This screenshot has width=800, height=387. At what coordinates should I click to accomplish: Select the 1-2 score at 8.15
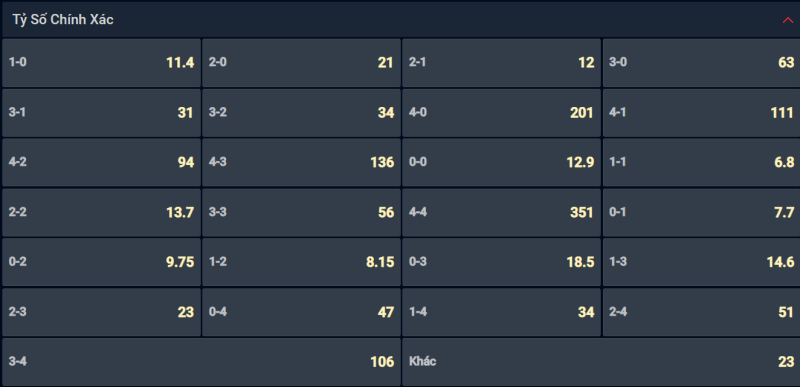[302, 262]
